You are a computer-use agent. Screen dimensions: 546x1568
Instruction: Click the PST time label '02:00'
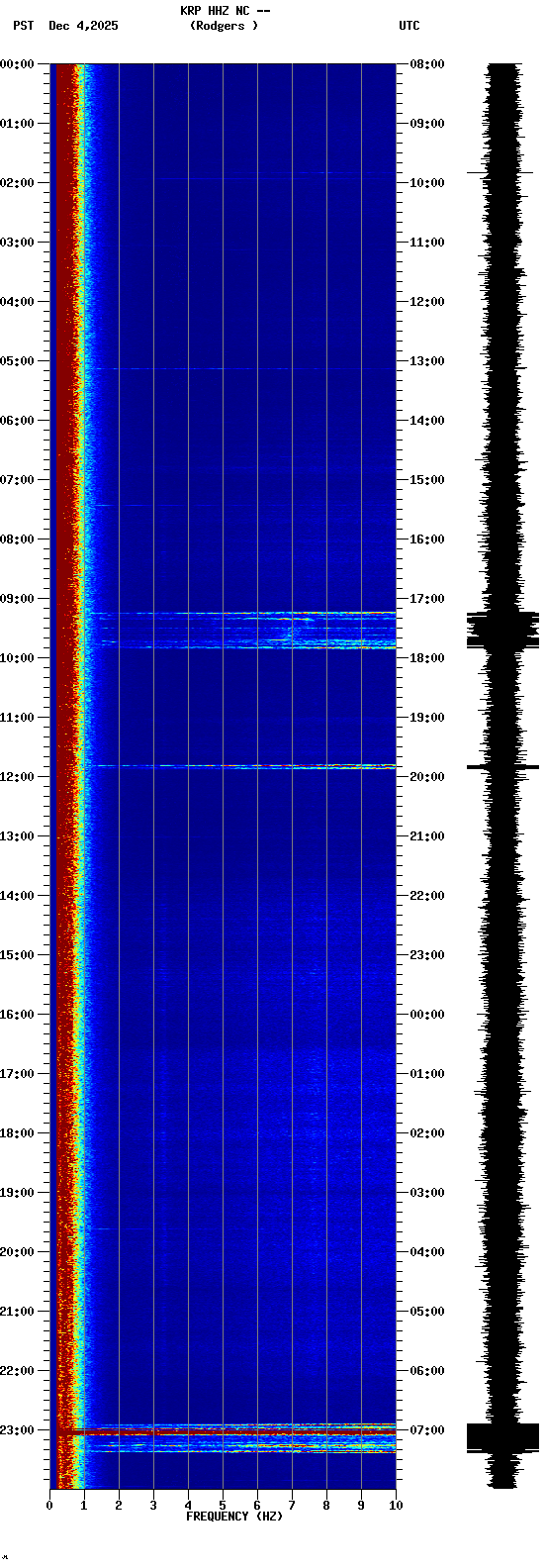pyautogui.click(x=17, y=183)
